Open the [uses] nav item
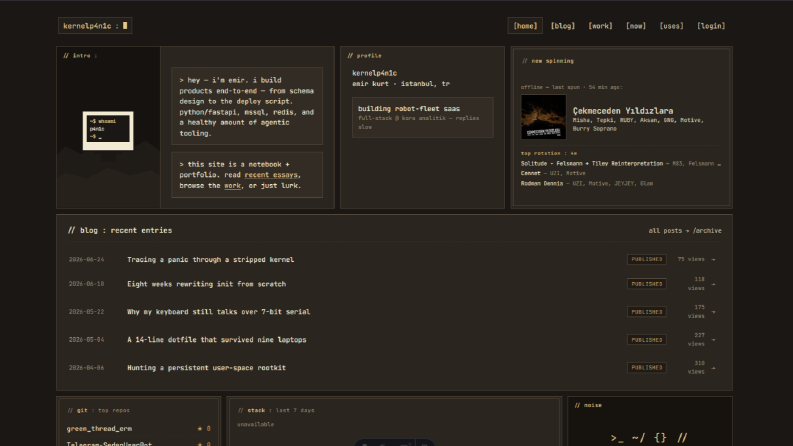The width and height of the screenshot is (793, 446). 672,26
